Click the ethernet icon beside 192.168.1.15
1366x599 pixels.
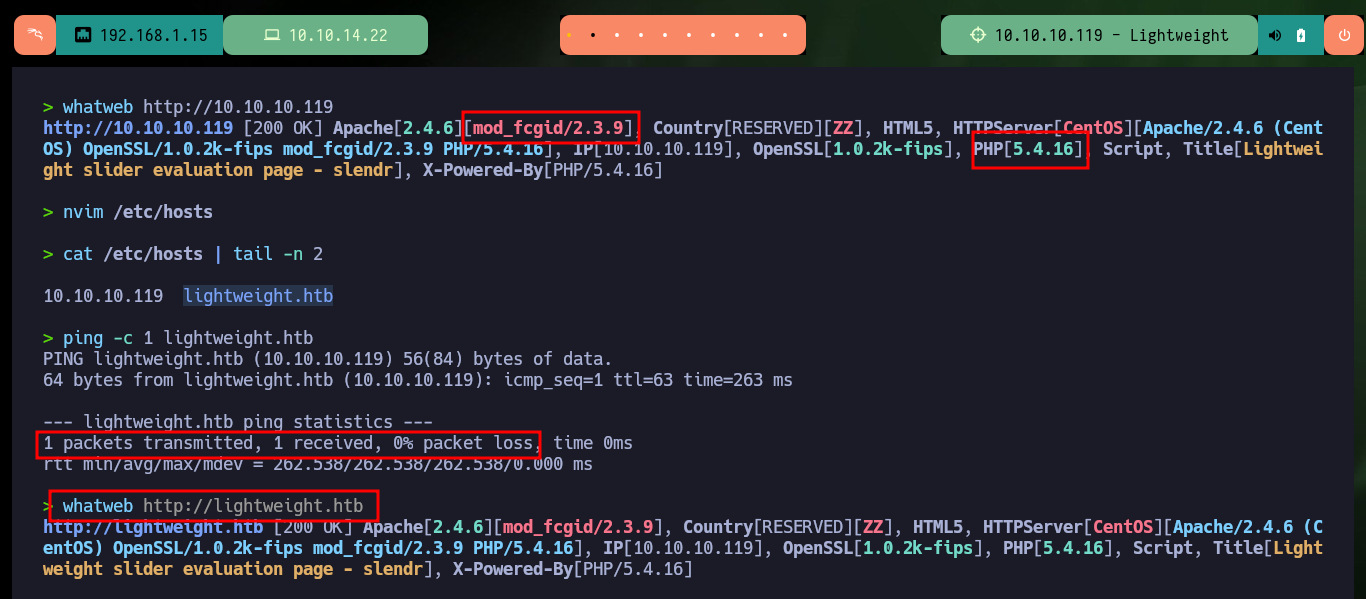(x=83, y=35)
